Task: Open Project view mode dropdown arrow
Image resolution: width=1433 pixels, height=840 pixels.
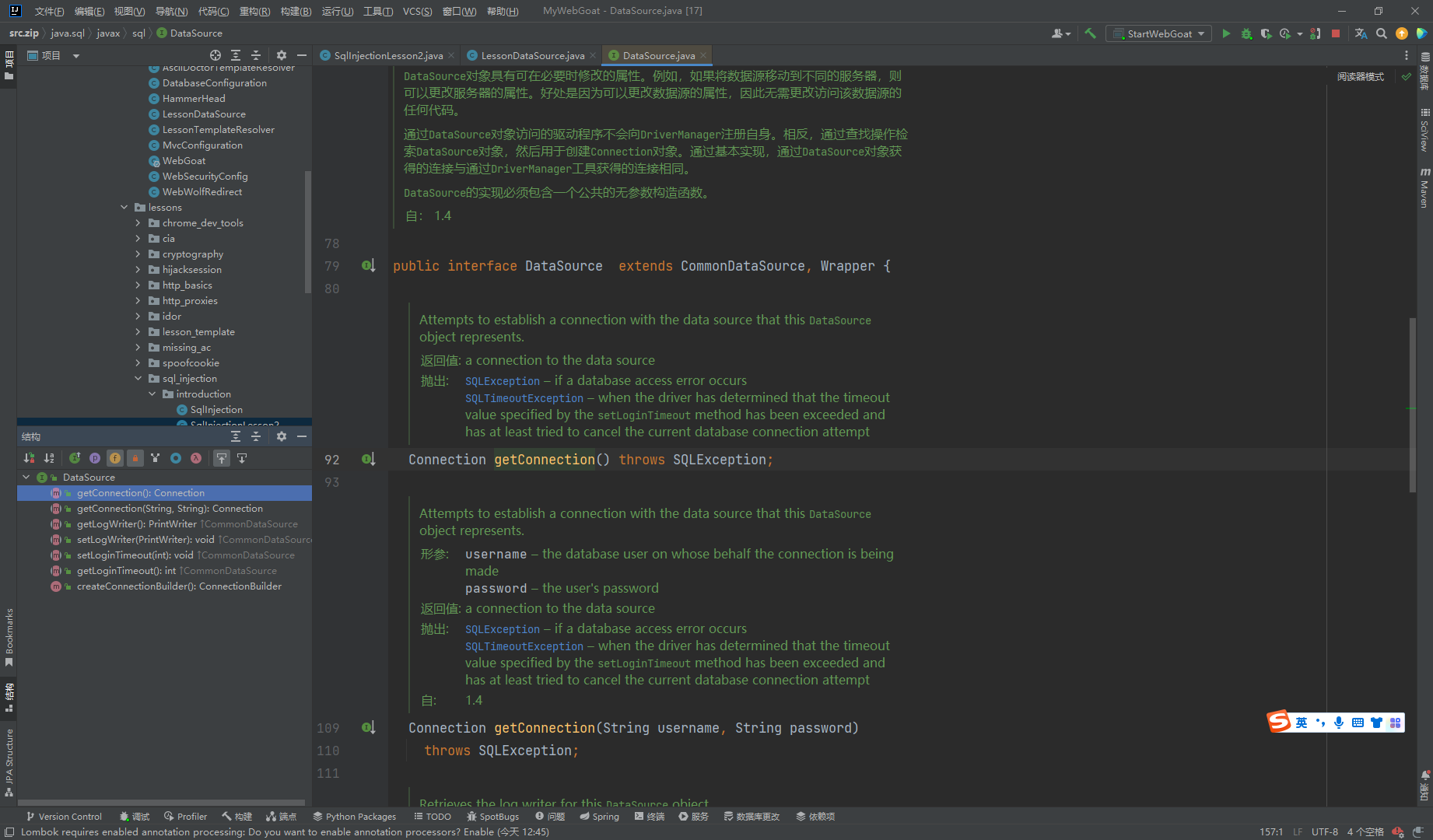Action: point(76,55)
